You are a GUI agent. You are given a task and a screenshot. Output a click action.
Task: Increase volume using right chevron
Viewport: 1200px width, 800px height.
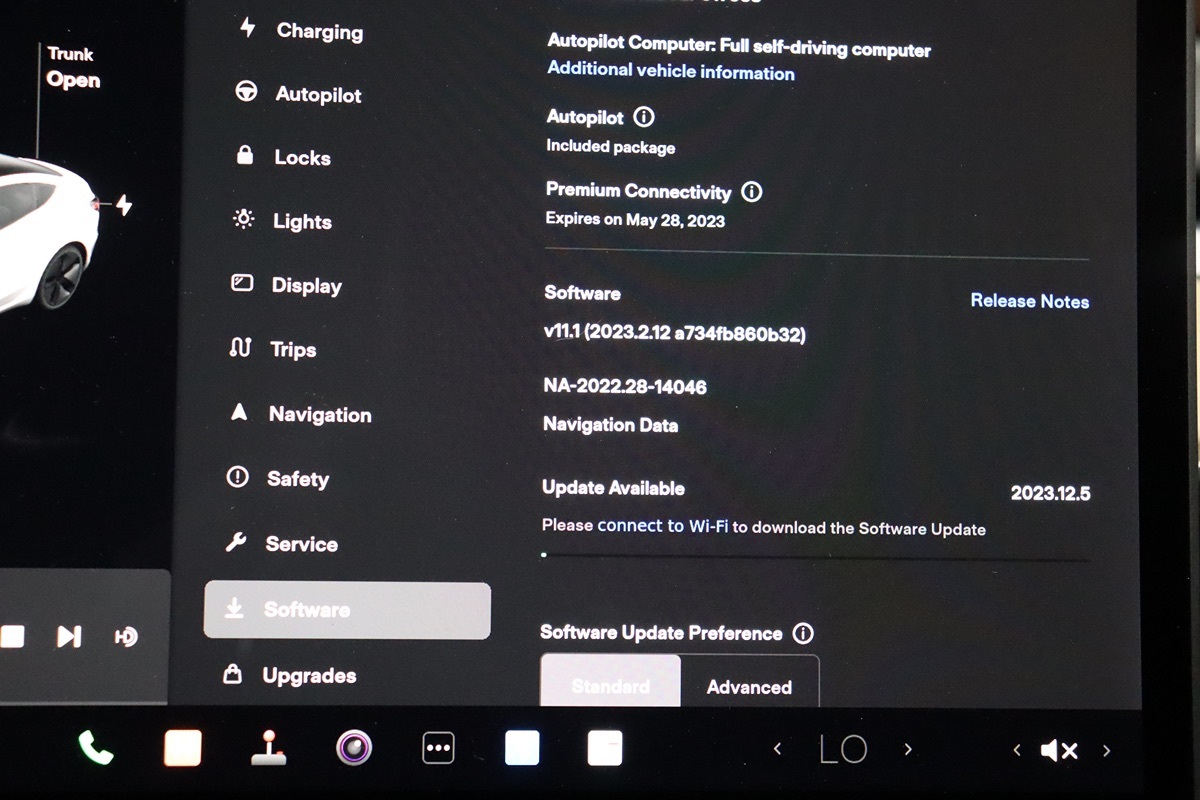click(1106, 750)
